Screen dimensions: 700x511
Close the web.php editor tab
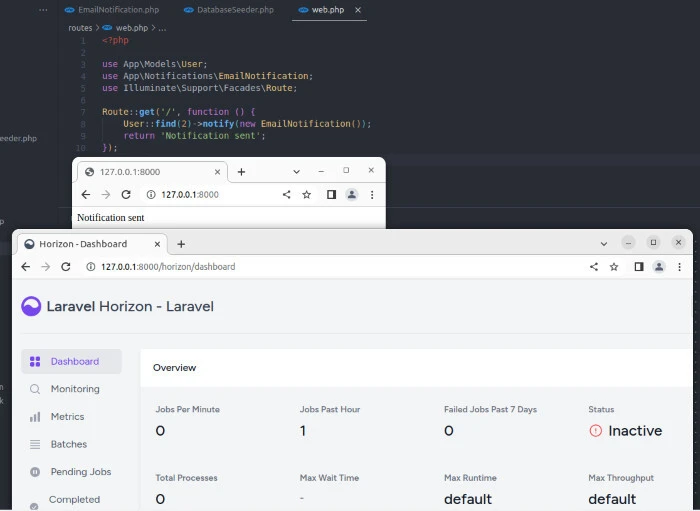click(x=359, y=10)
